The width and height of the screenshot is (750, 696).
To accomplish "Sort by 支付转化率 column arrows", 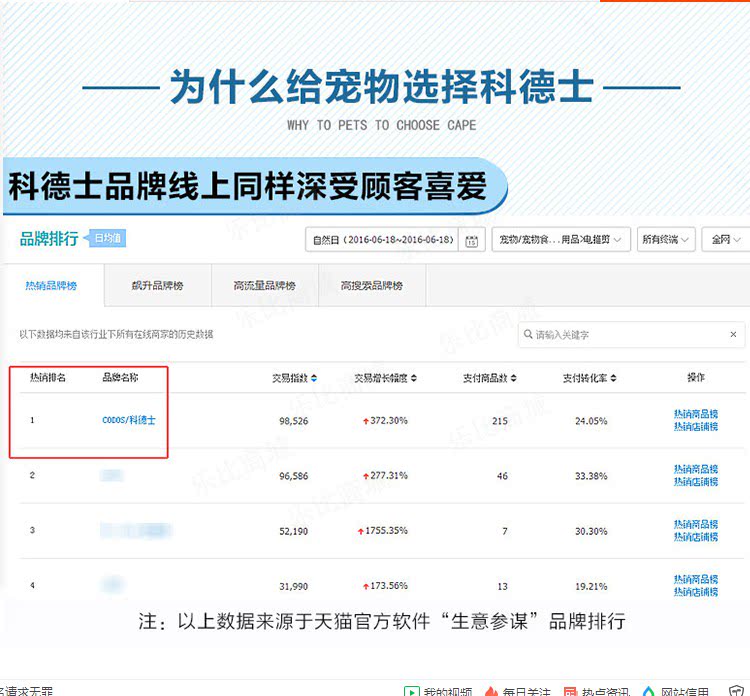I will [x=614, y=378].
